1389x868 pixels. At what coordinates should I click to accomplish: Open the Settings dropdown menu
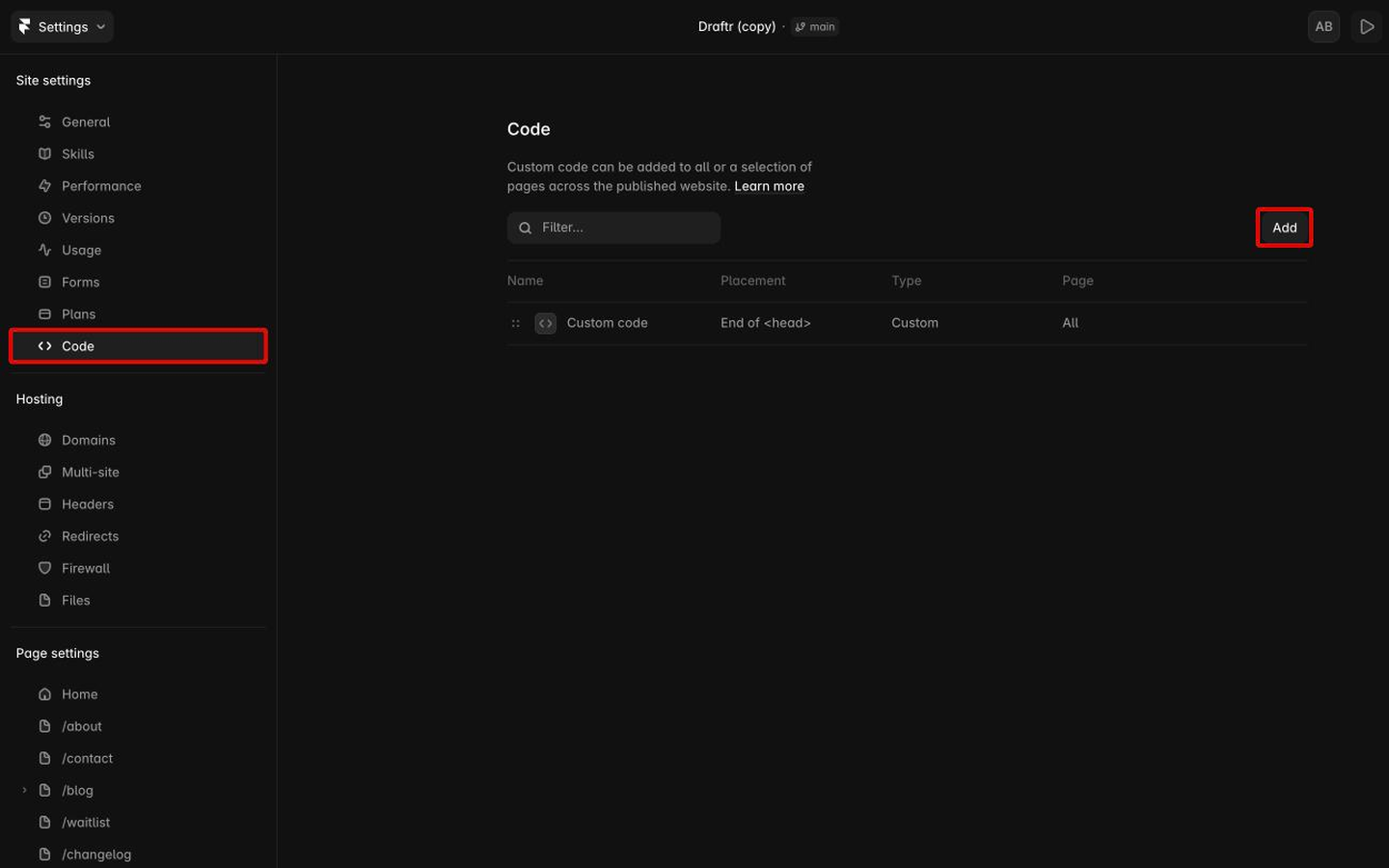[62, 27]
